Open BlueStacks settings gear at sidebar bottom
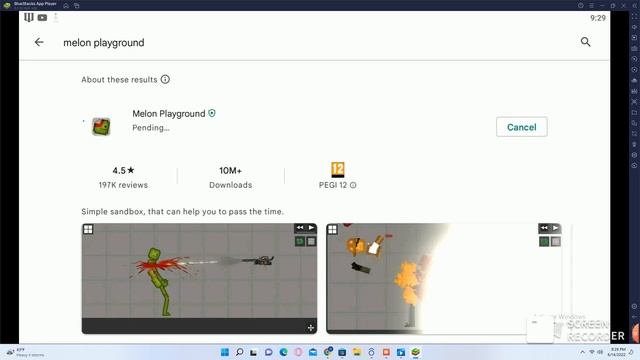The image size is (640, 360). tap(634, 306)
